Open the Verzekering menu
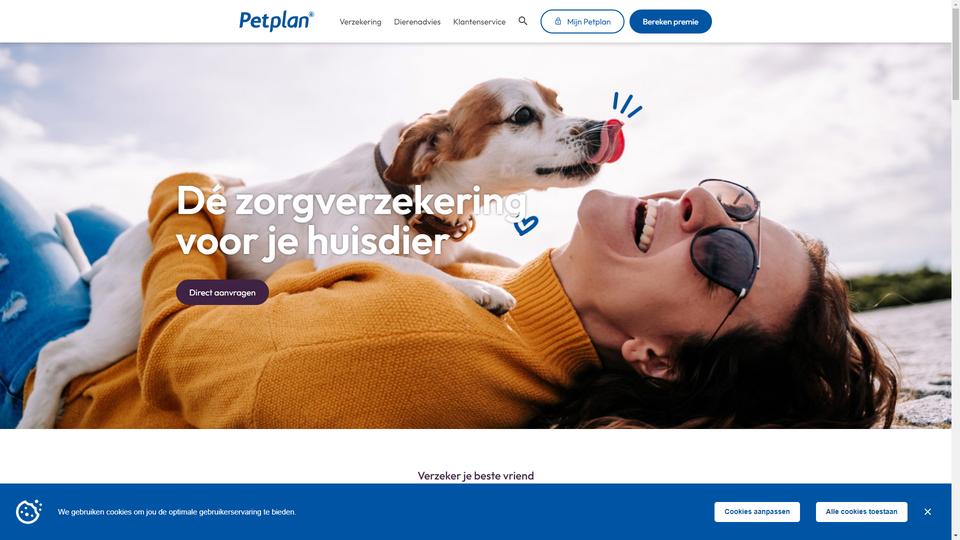 tap(360, 21)
